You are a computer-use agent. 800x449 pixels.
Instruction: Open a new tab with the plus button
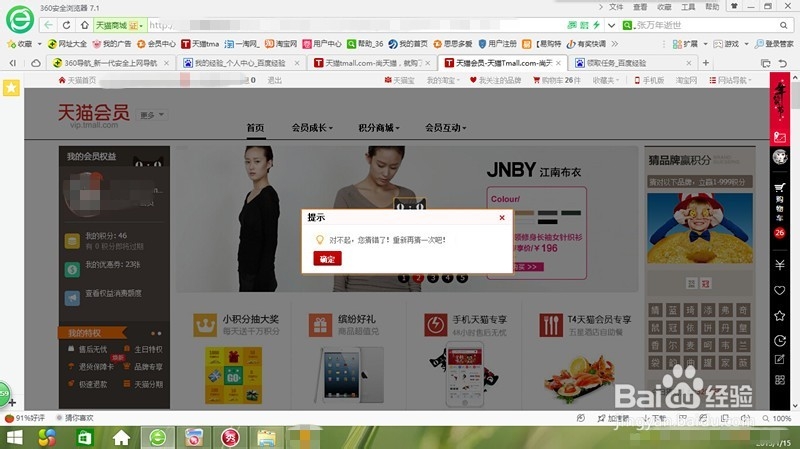tap(706, 63)
